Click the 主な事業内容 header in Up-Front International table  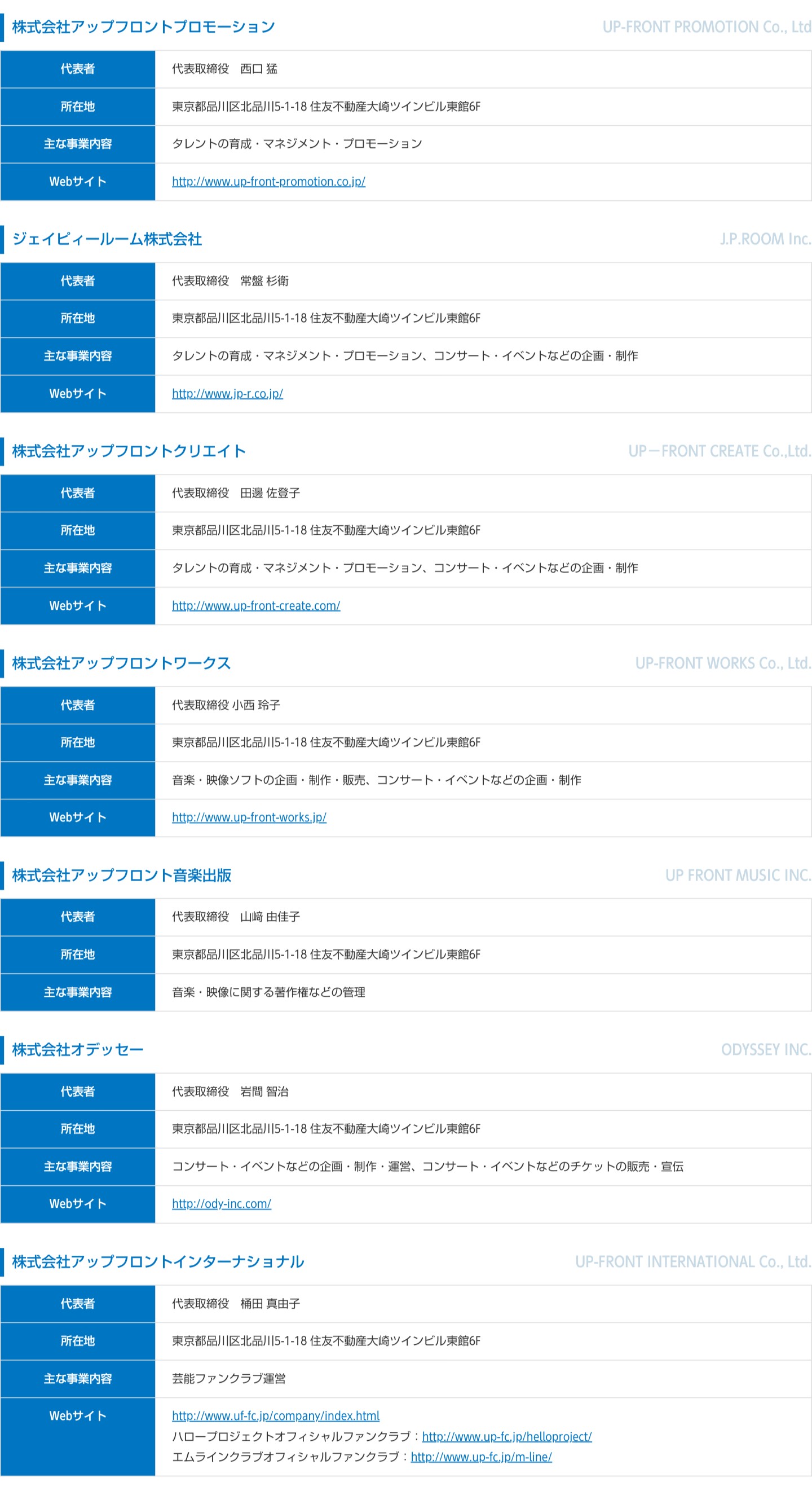(x=78, y=1378)
